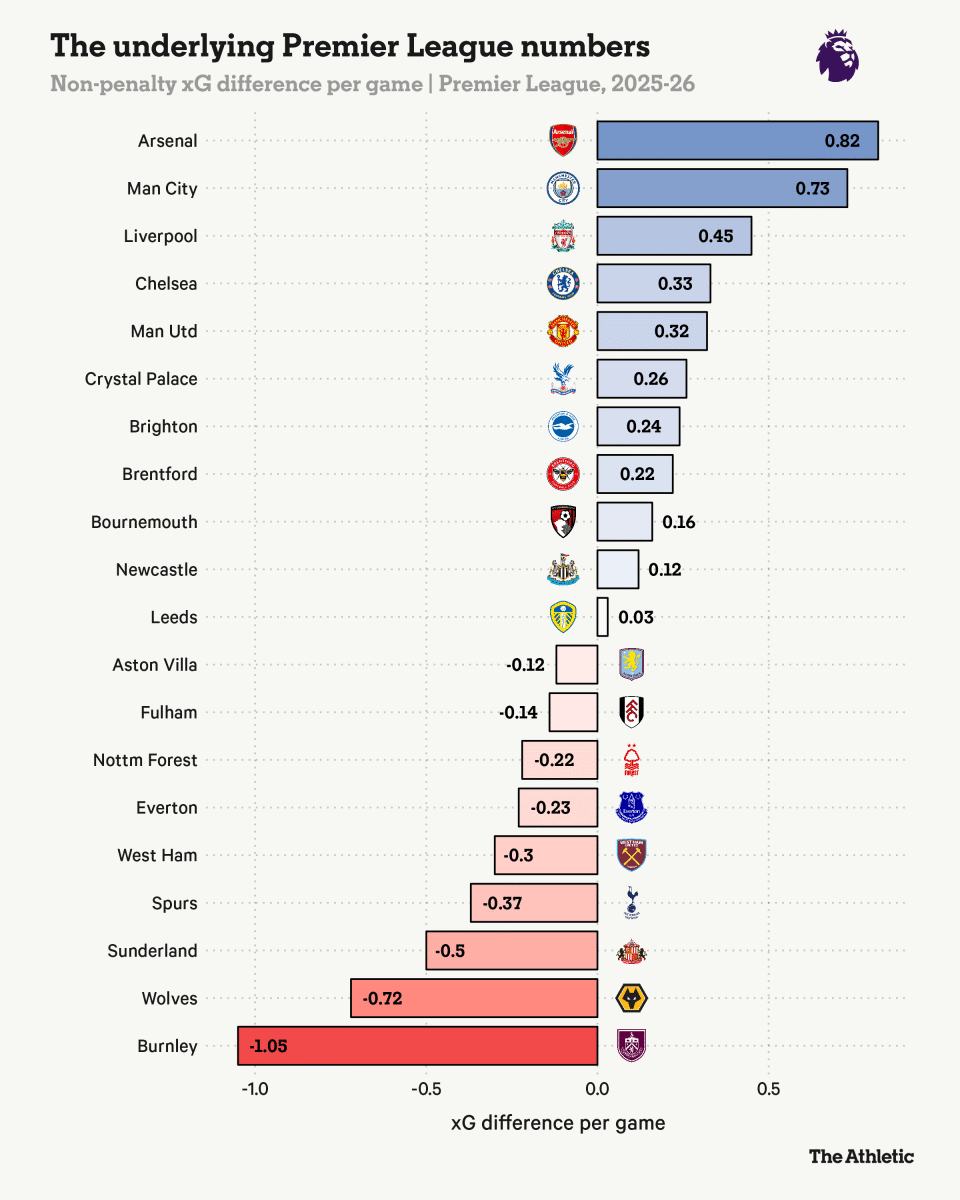This screenshot has height=1200, width=960.
Task: Click the Arsenal club crest
Action: (x=563, y=141)
